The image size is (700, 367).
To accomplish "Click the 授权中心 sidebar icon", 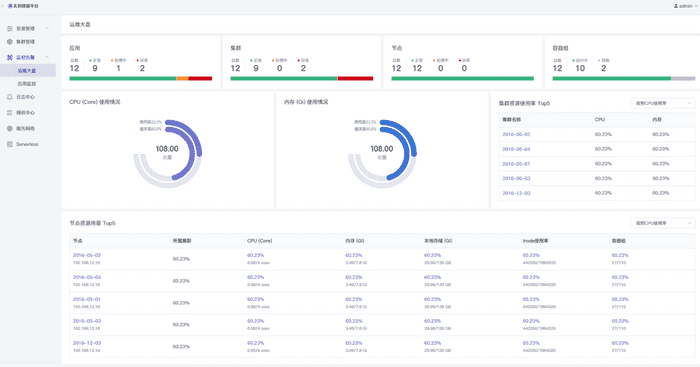I will click(10, 113).
